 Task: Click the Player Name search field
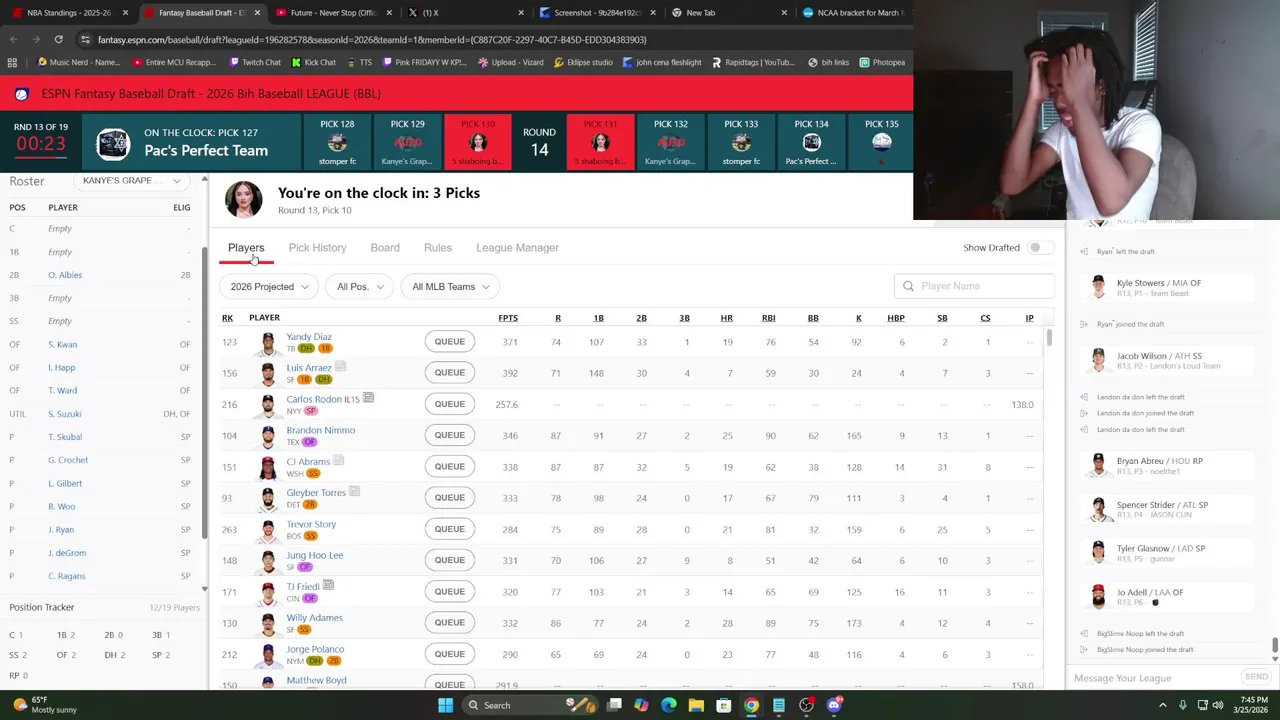(975, 286)
